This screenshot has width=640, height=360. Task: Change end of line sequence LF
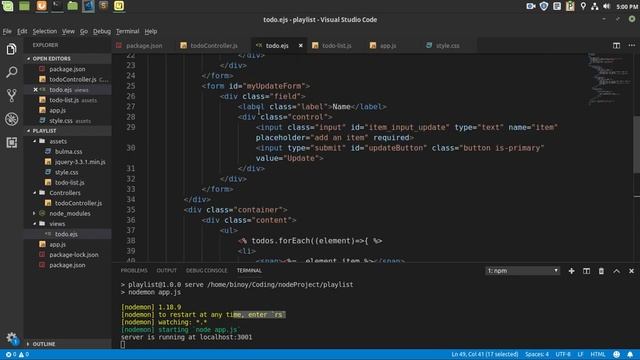pos(580,354)
